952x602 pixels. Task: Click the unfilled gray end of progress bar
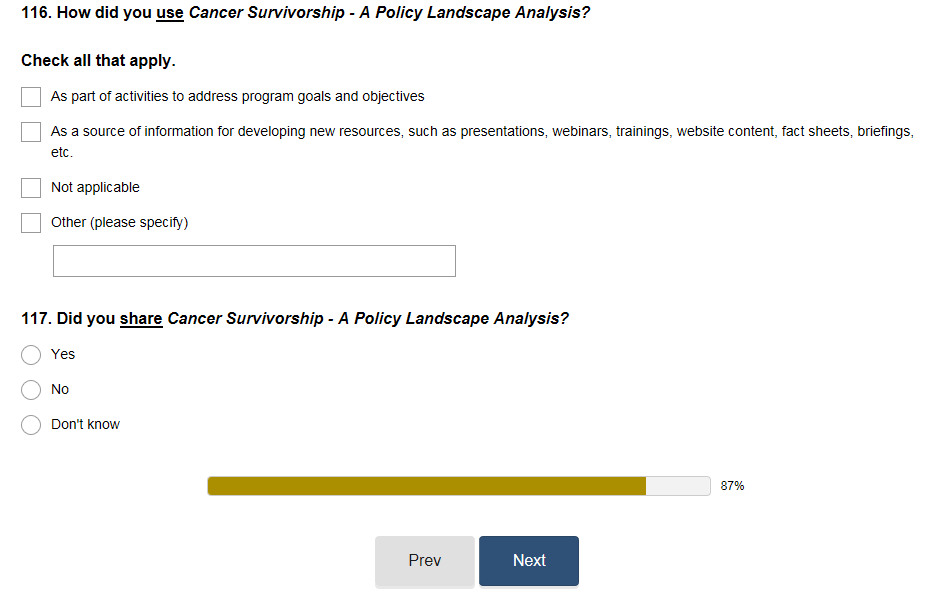tap(678, 486)
